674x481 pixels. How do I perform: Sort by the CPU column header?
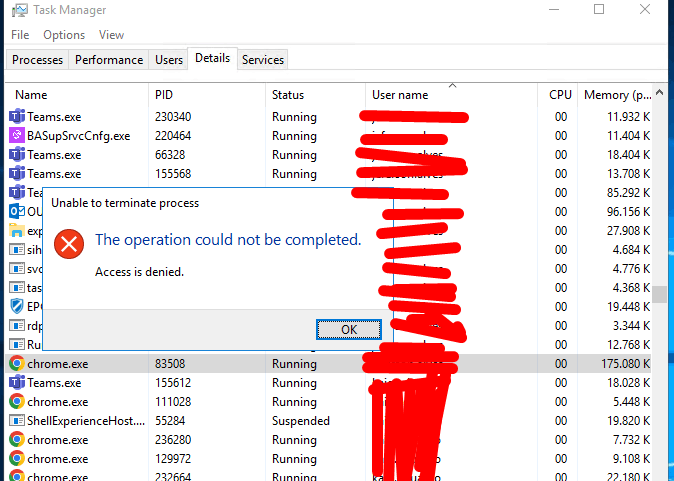click(x=558, y=95)
